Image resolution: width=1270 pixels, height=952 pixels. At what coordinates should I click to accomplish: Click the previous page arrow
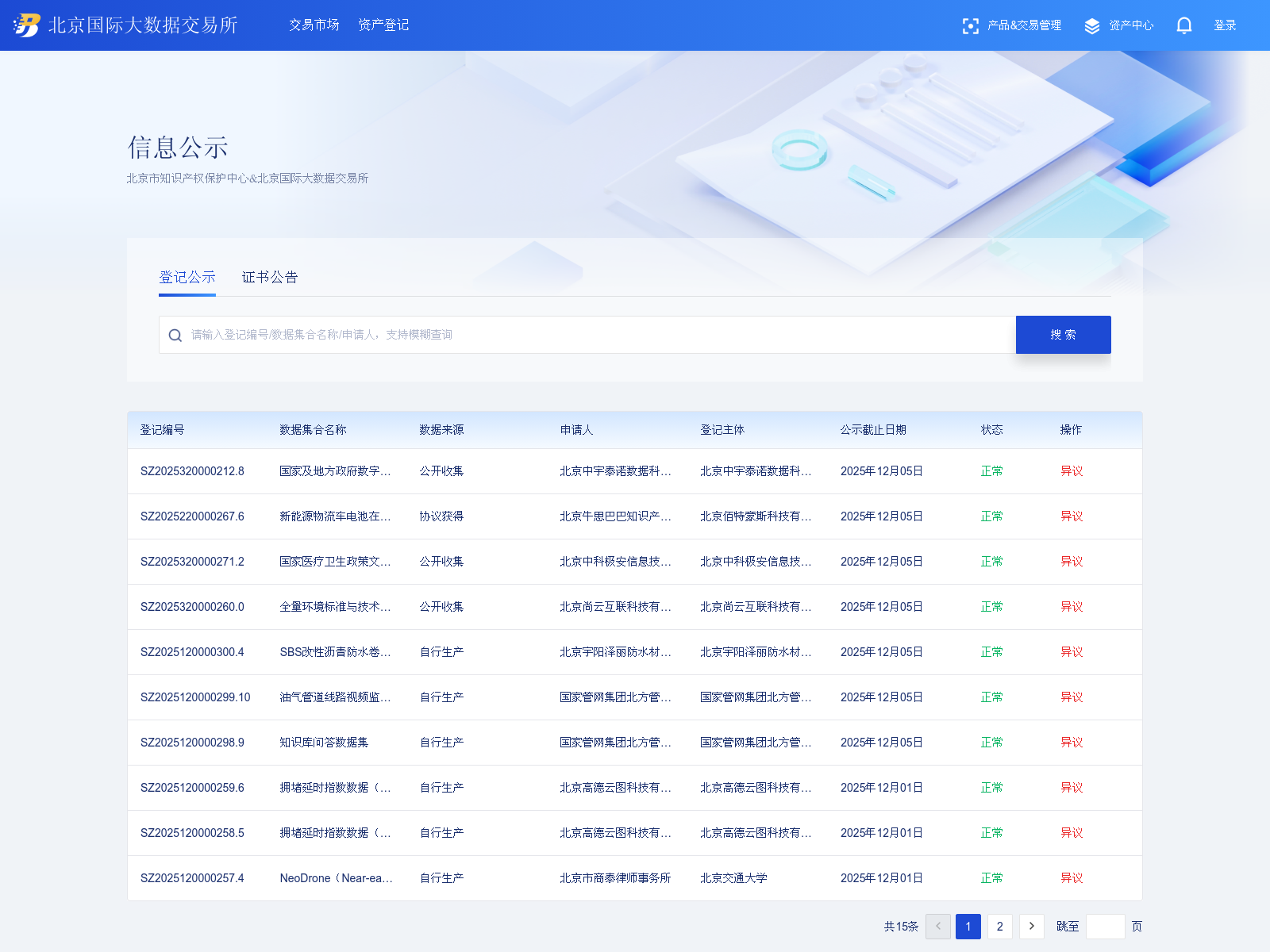tap(938, 927)
